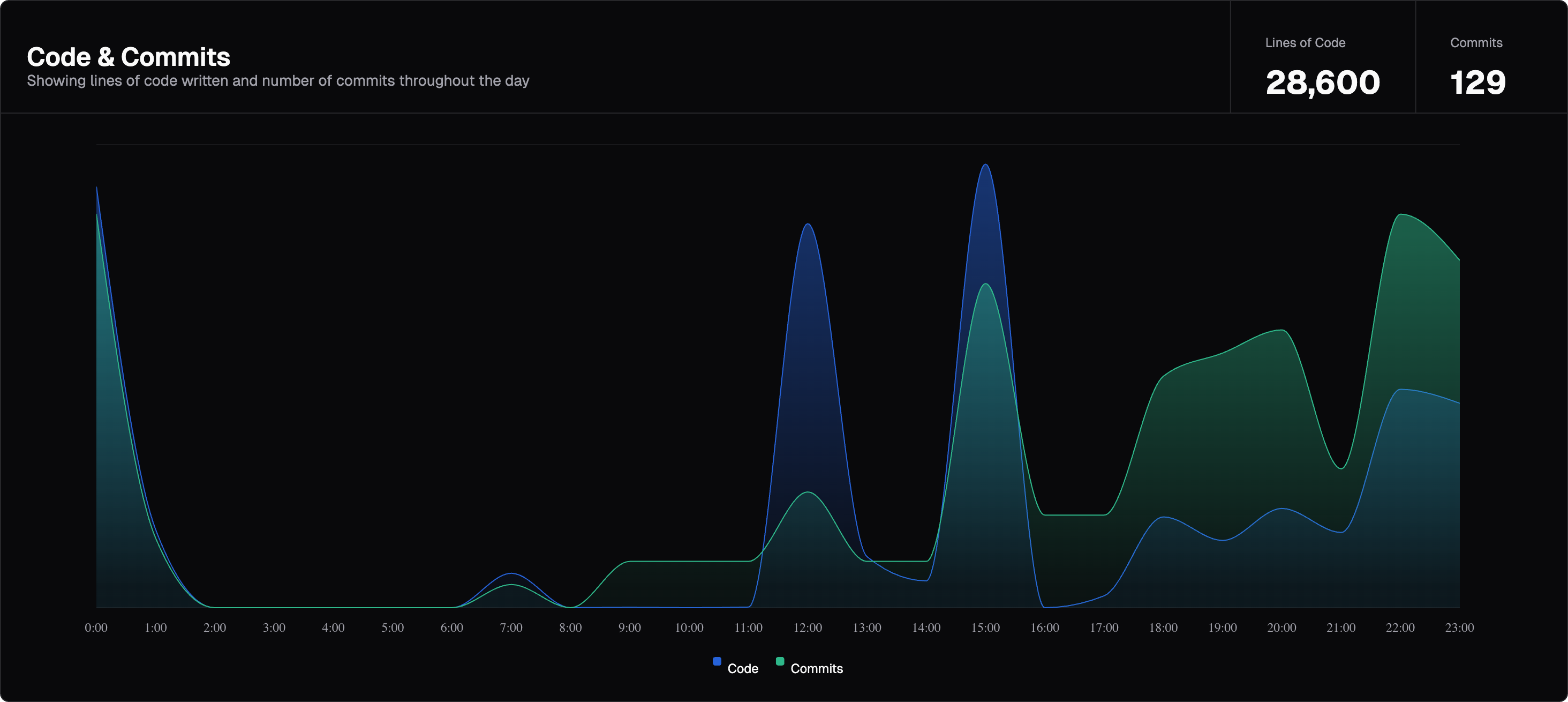
Task: Click the blue Code legend swatch
Action: click(x=717, y=661)
